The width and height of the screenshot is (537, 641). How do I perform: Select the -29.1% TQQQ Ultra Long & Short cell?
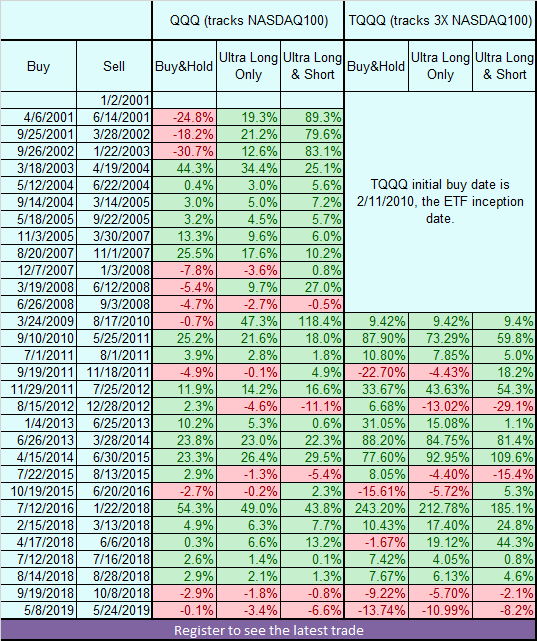pyautogui.click(x=504, y=406)
